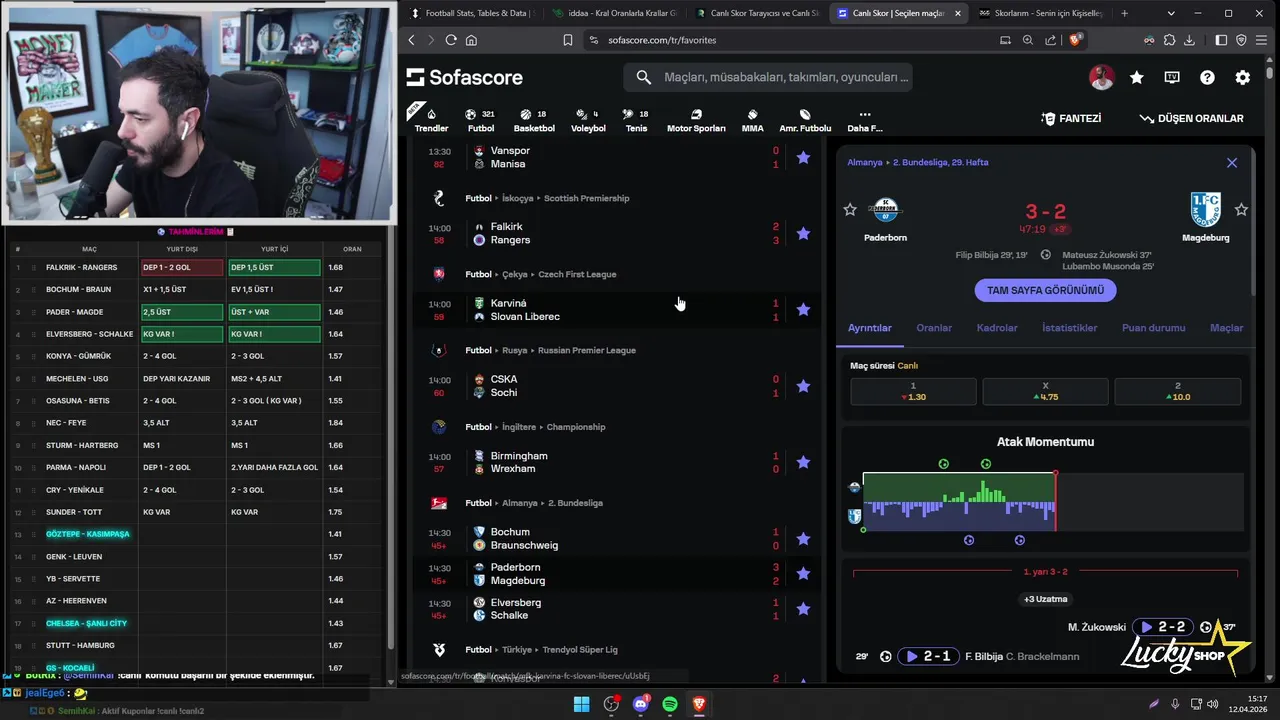Open the Eiversberg - Schalke match row
The width and height of the screenshot is (1280, 720).
click(x=615, y=609)
